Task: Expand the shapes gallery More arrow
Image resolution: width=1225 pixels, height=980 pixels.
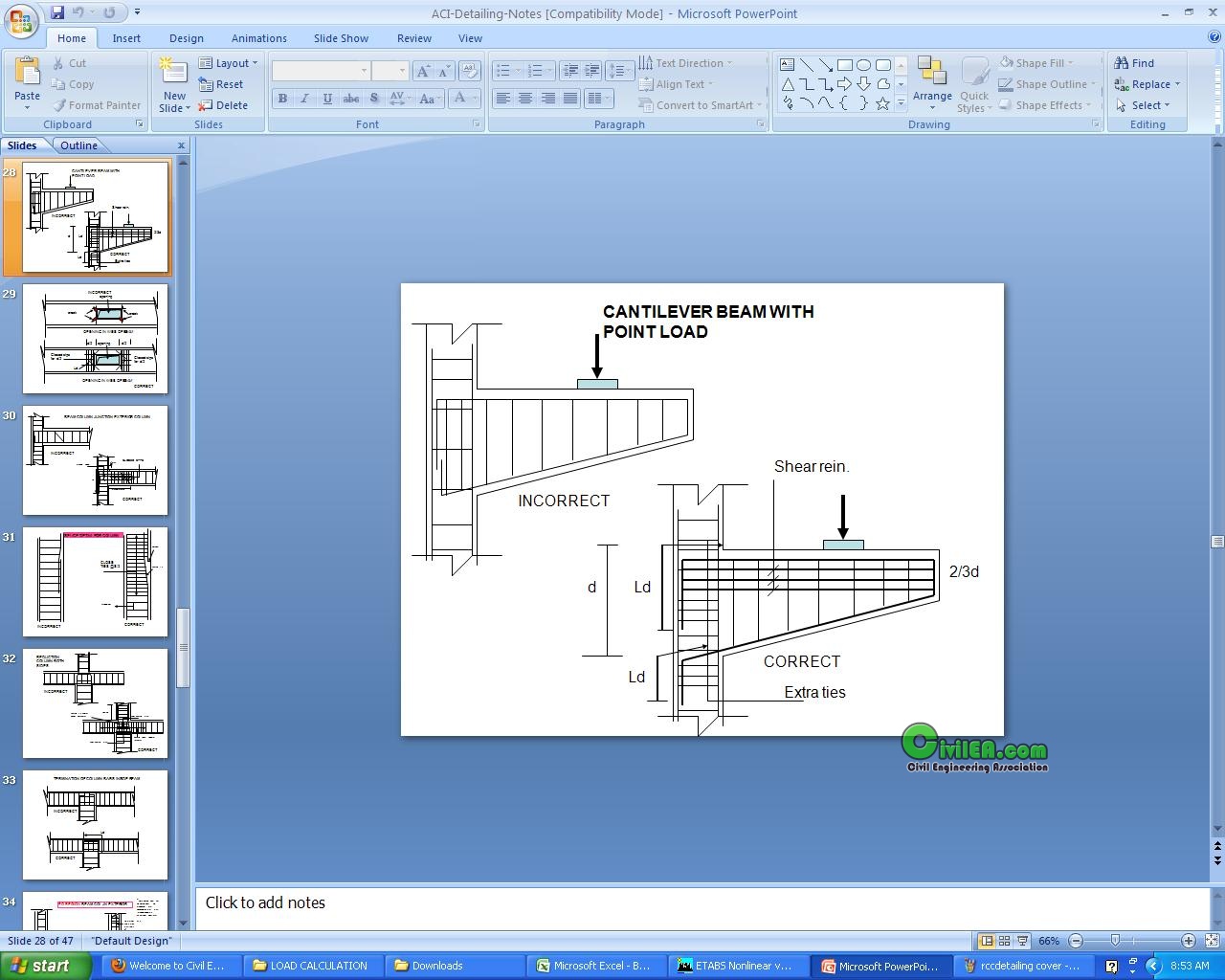Action: 901,103
